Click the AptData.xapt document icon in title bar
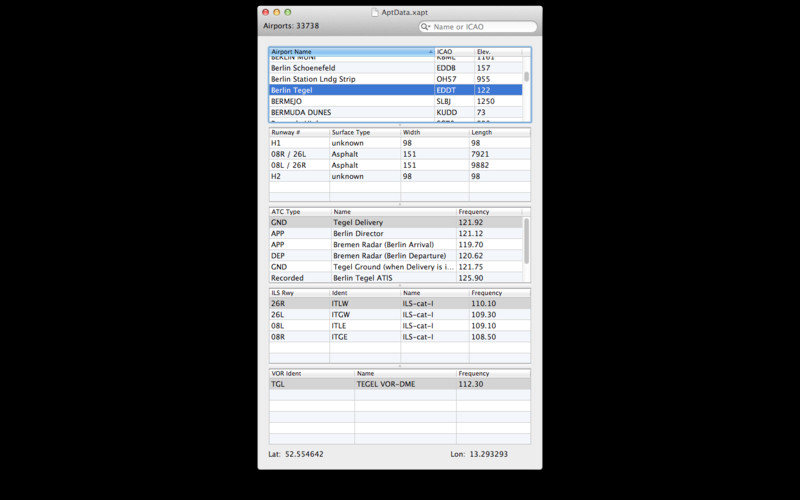Screen dimensions: 800x500 tap(375, 12)
